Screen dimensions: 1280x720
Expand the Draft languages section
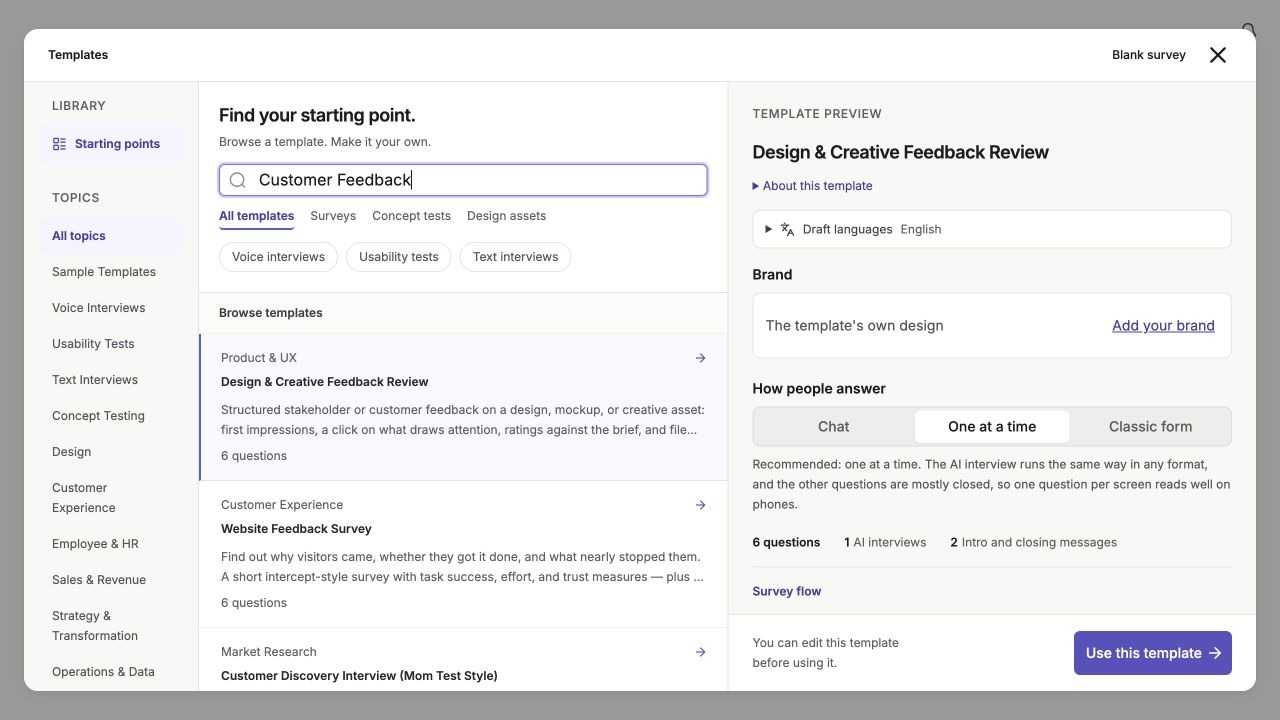[x=992, y=229]
